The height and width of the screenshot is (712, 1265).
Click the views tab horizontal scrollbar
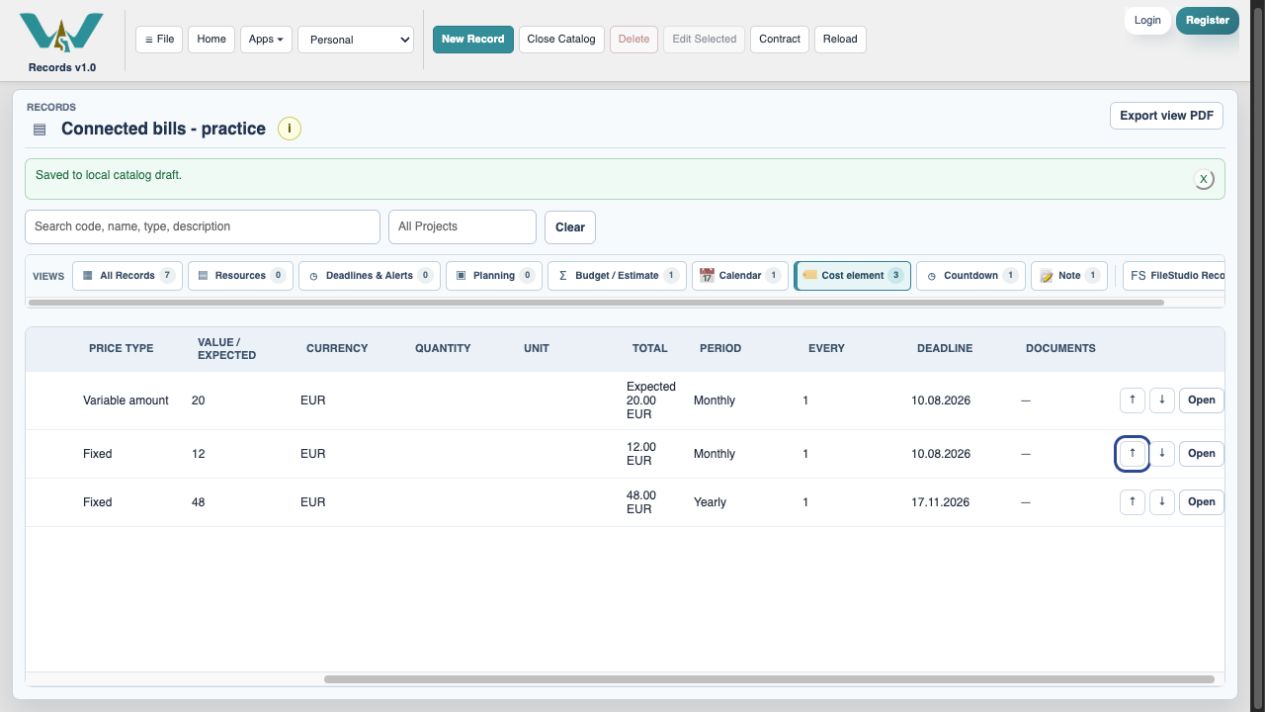tap(597, 302)
